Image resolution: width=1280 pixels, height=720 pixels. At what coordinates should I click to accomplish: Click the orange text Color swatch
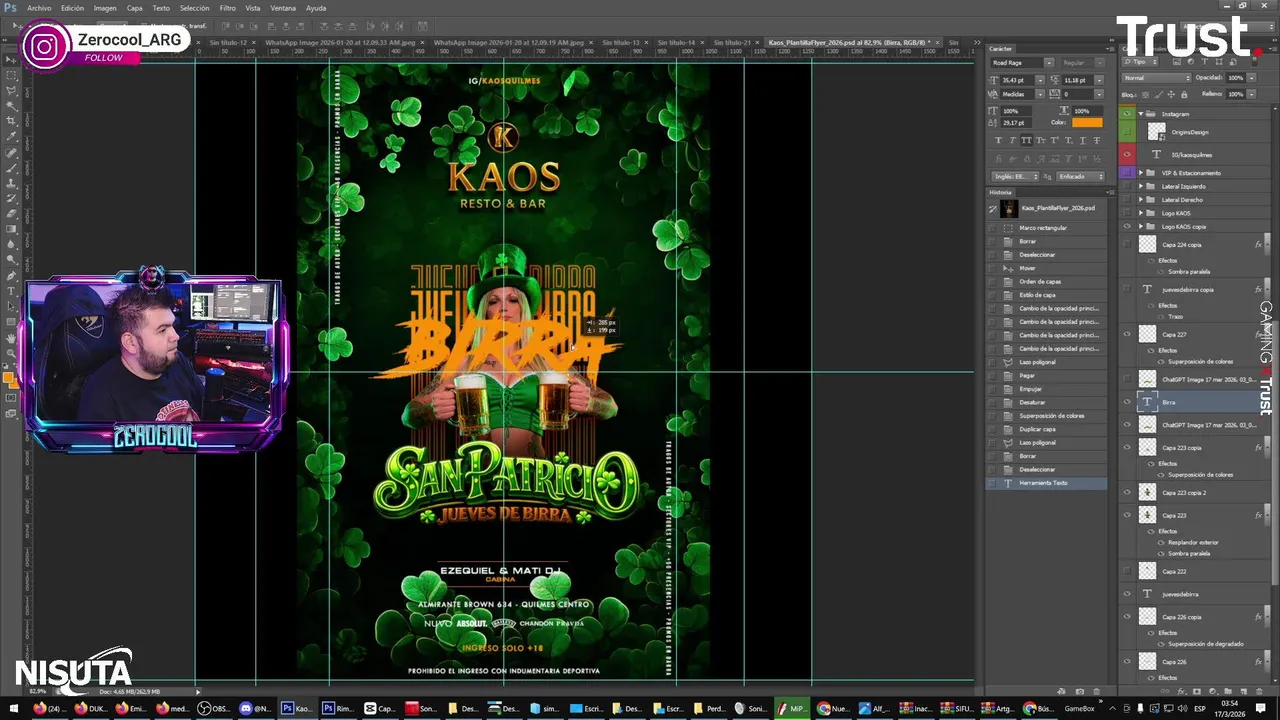(x=1087, y=123)
